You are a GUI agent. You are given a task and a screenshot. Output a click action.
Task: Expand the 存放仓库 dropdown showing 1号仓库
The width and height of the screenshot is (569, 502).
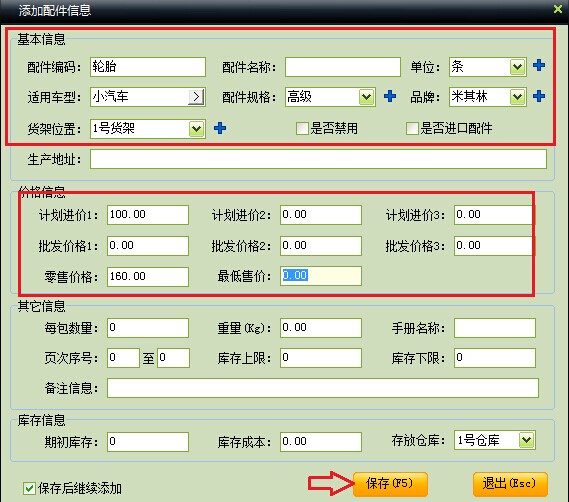pos(526,440)
